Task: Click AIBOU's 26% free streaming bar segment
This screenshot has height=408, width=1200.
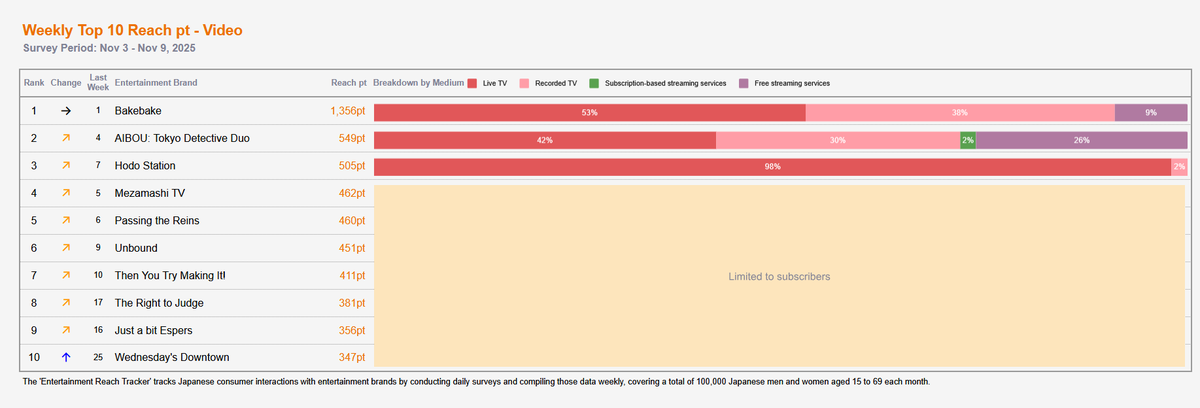Action: coord(1082,140)
